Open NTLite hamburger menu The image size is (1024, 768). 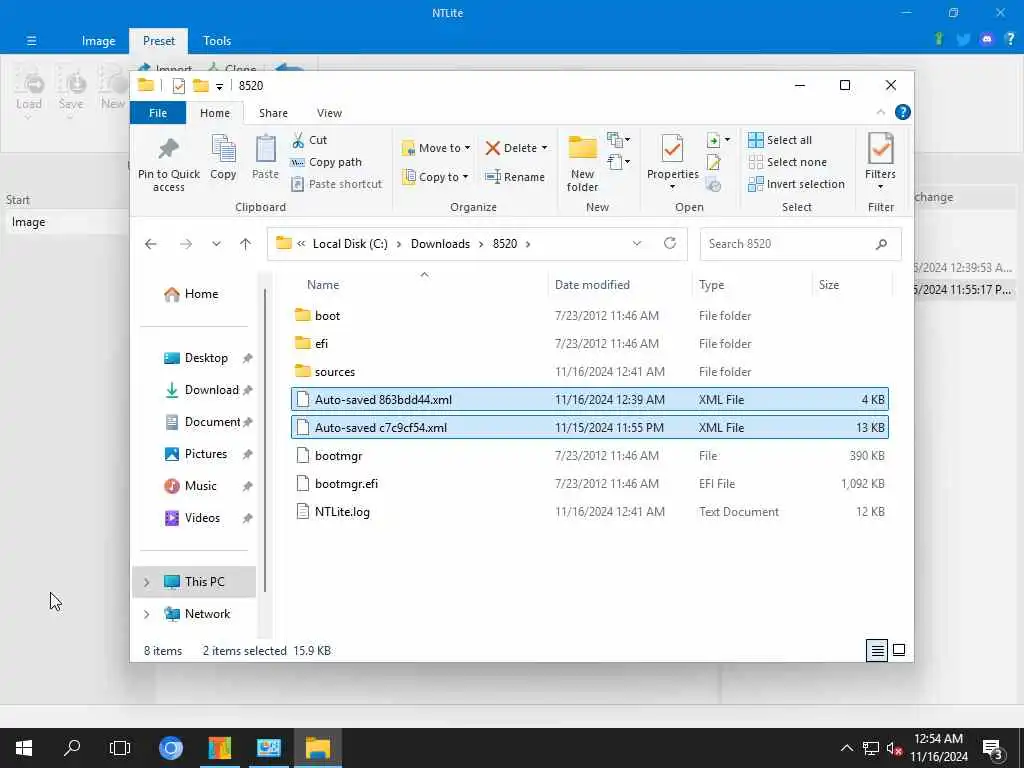[31, 41]
